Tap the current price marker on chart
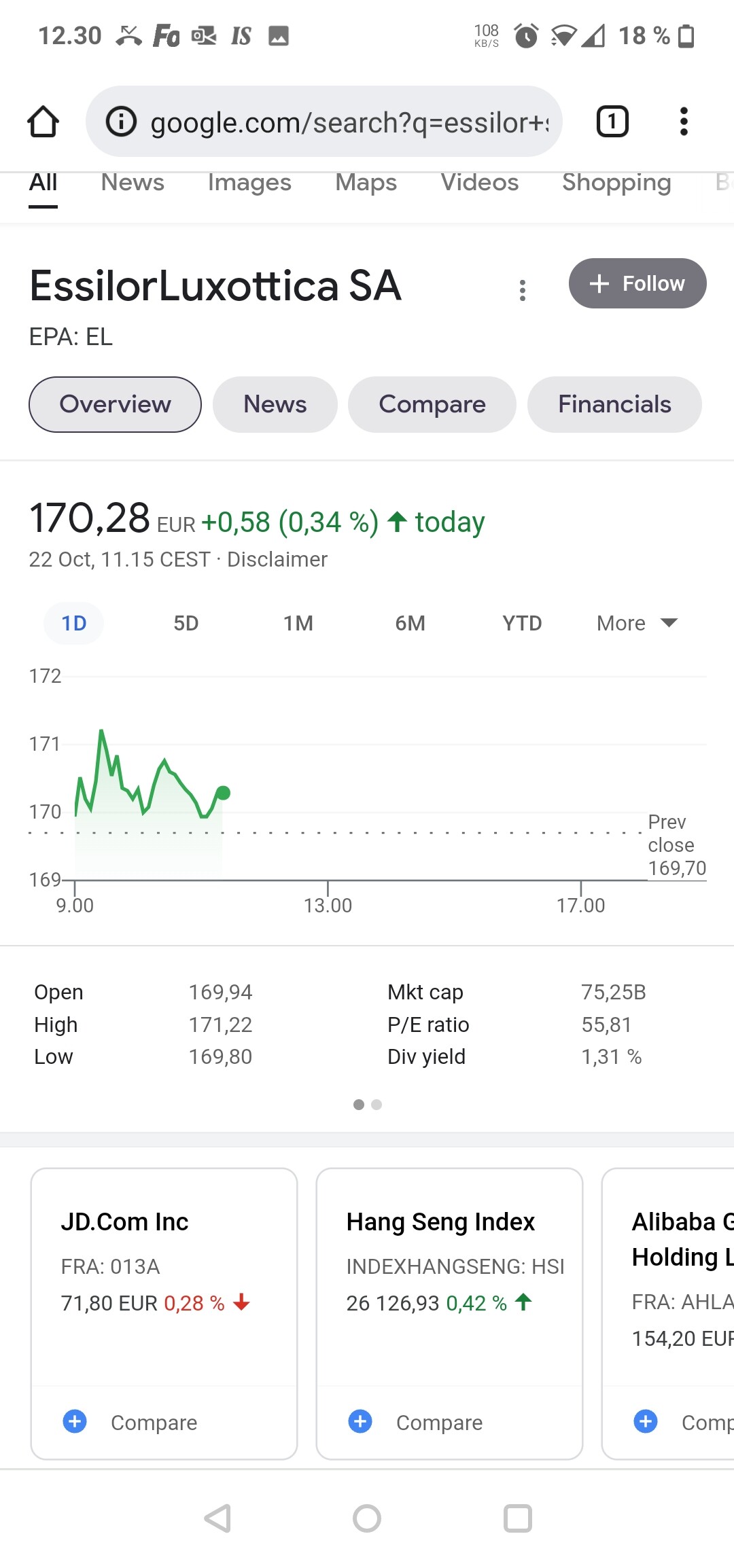734x1568 pixels. click(x=223, y=792)
